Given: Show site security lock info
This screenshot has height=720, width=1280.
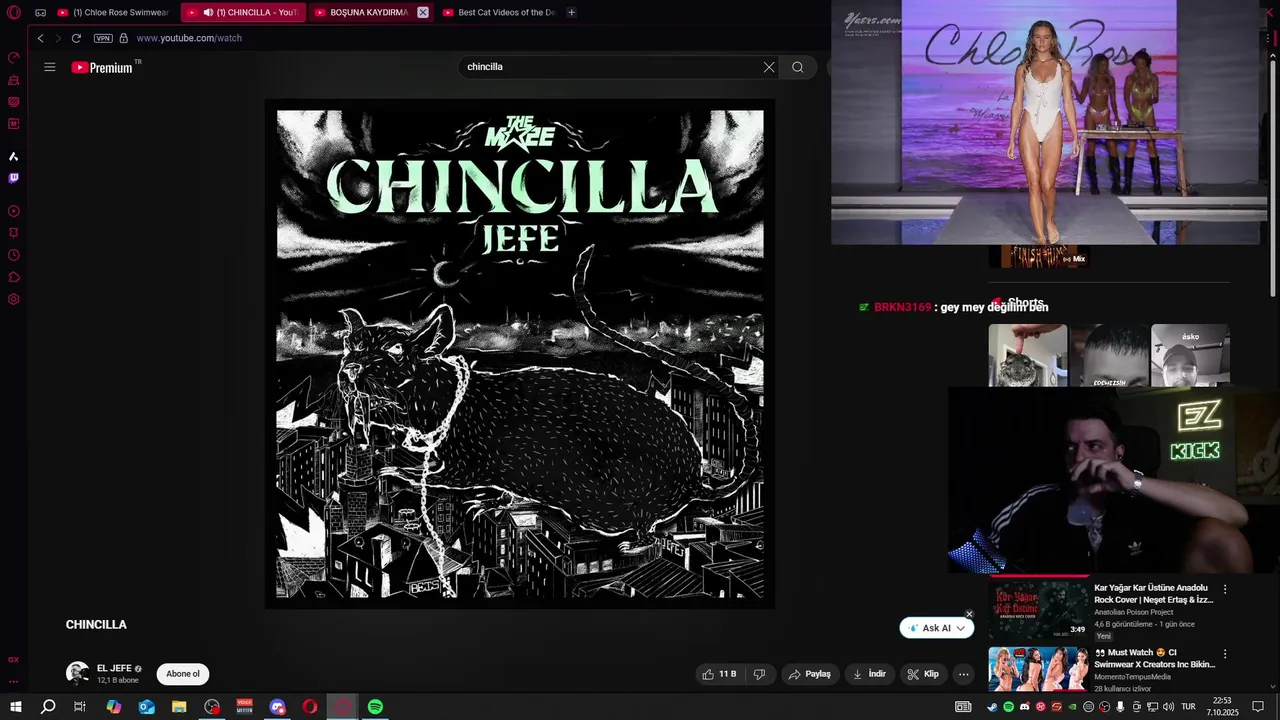Looking at the screenshot, I should click(x=123, y=38).
